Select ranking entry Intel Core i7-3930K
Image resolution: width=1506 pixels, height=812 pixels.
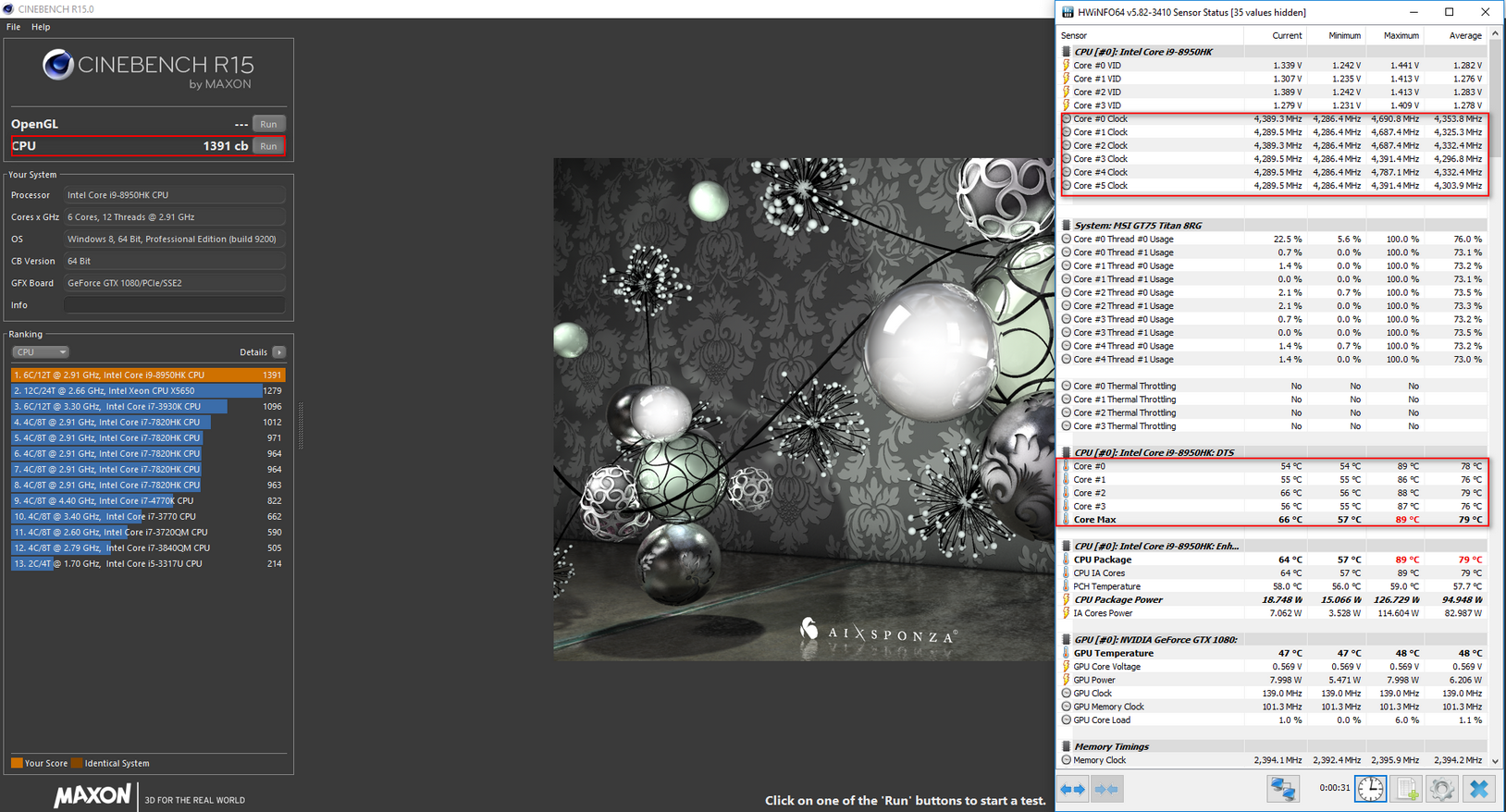click(x=148, y=407)
